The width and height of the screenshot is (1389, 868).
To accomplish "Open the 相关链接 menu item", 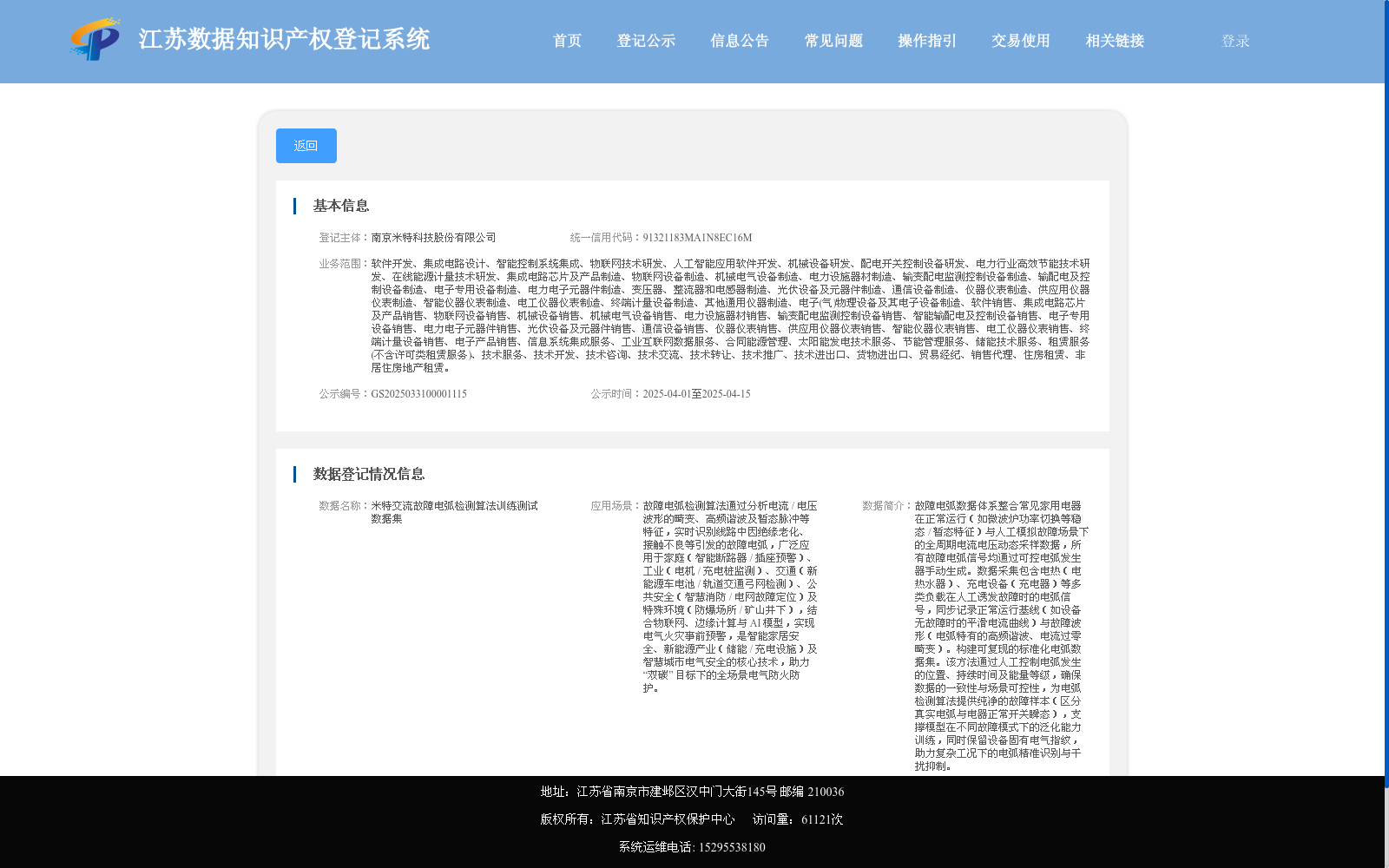I will click(x=1115, y=41).
